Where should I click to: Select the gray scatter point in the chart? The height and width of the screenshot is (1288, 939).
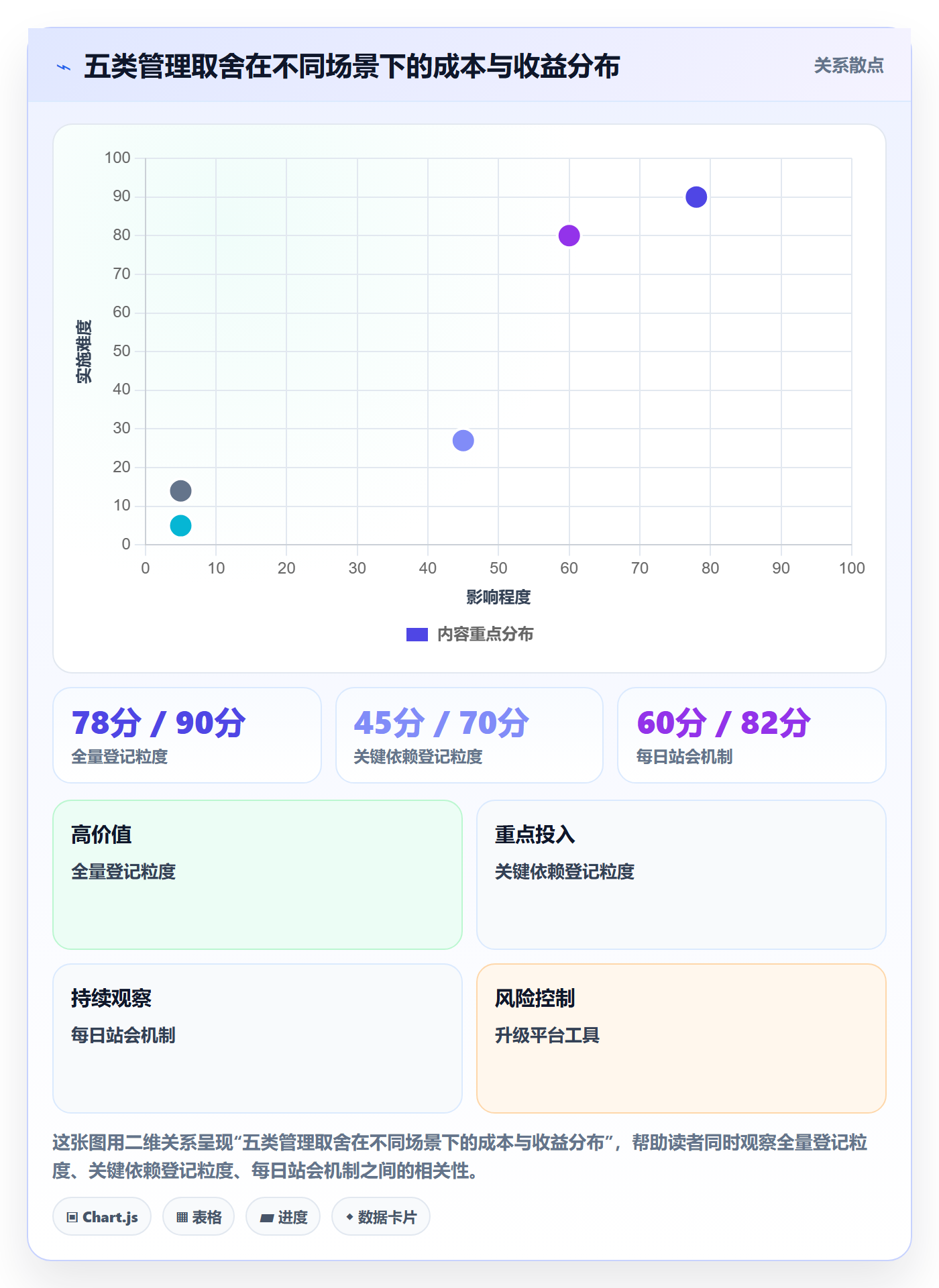[x=180, y=491]
